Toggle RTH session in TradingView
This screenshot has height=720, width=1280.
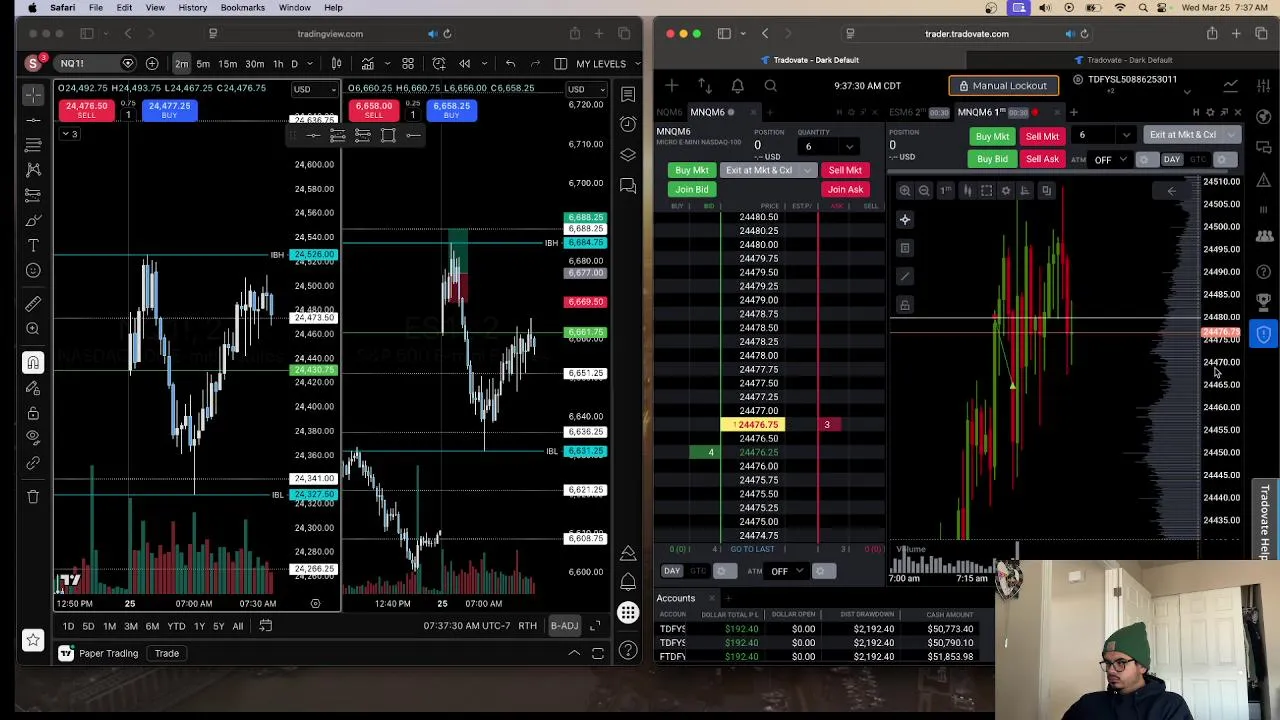click(x=527, y=626)
